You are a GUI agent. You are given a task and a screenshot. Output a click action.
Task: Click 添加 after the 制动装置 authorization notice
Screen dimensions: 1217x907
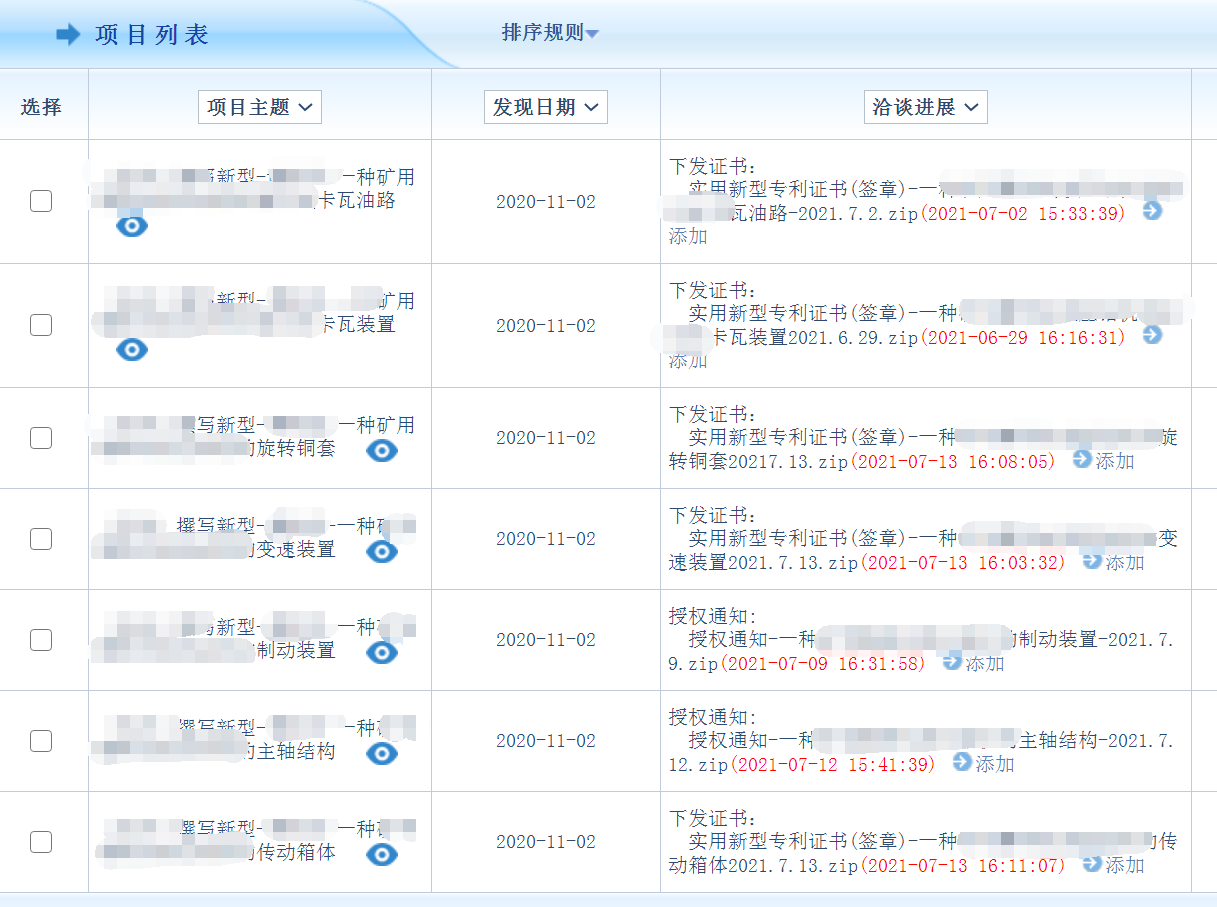(984, 663)
